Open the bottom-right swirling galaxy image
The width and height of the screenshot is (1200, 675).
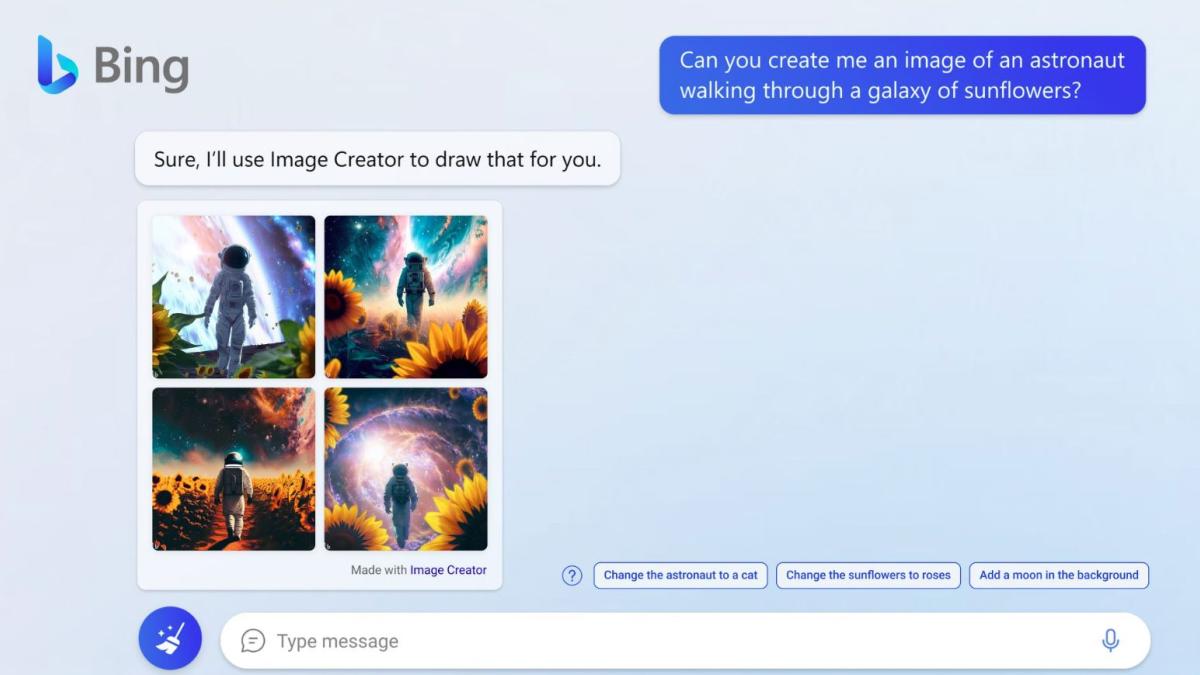(407, 470)
